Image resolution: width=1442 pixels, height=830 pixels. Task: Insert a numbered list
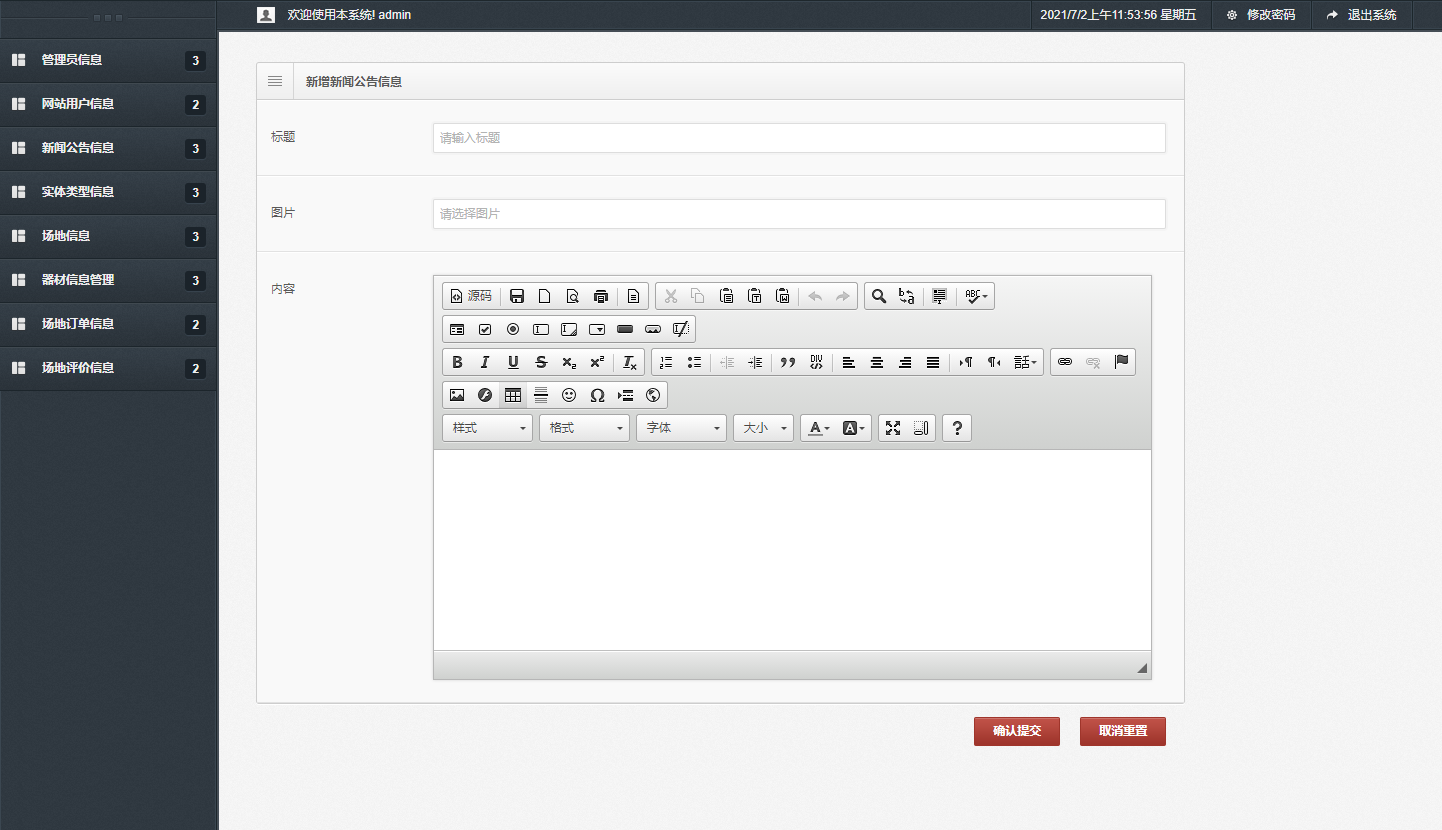666,362
